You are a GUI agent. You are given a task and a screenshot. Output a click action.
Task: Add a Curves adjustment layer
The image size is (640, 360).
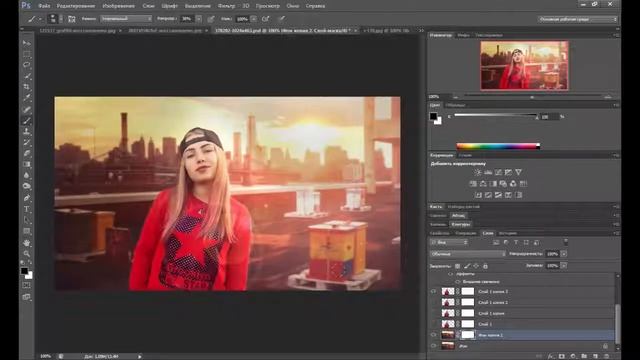pos(498,173)
